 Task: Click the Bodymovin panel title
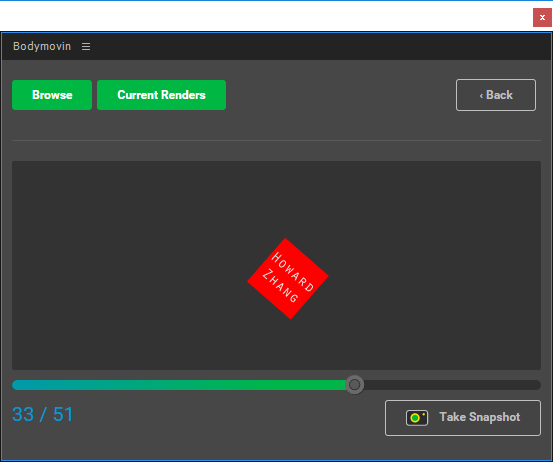click(x=42, y=46)
